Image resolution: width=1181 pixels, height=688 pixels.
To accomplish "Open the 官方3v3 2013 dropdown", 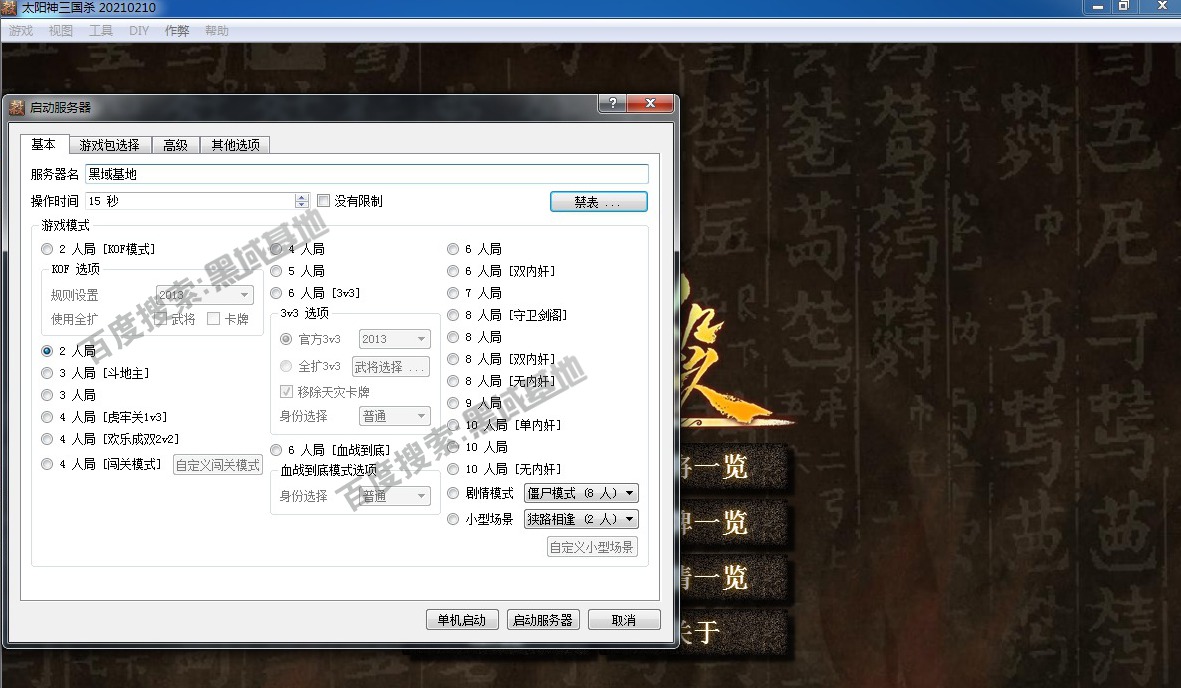I will point(395,339).
